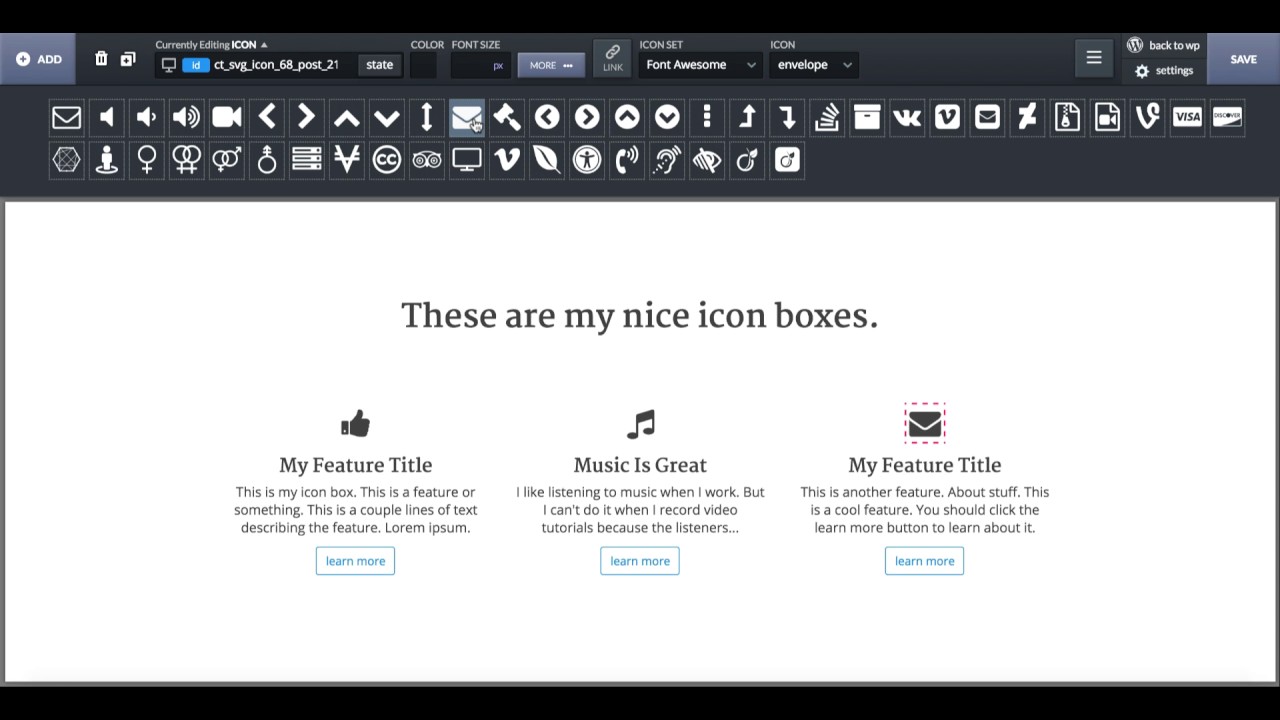This screenshot has width=1280, height=720.
Task: Choose the circled chevron-right icon
Action: coord(586,118)
